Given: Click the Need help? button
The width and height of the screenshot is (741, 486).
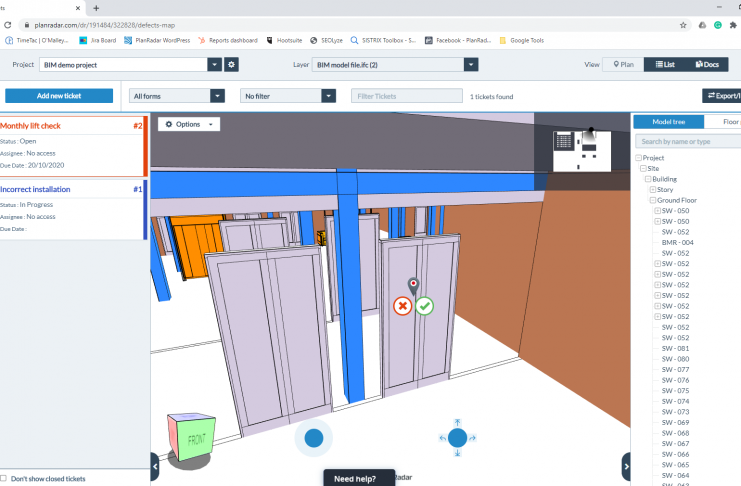Looking at the screenshot, I should pos(355,479).
